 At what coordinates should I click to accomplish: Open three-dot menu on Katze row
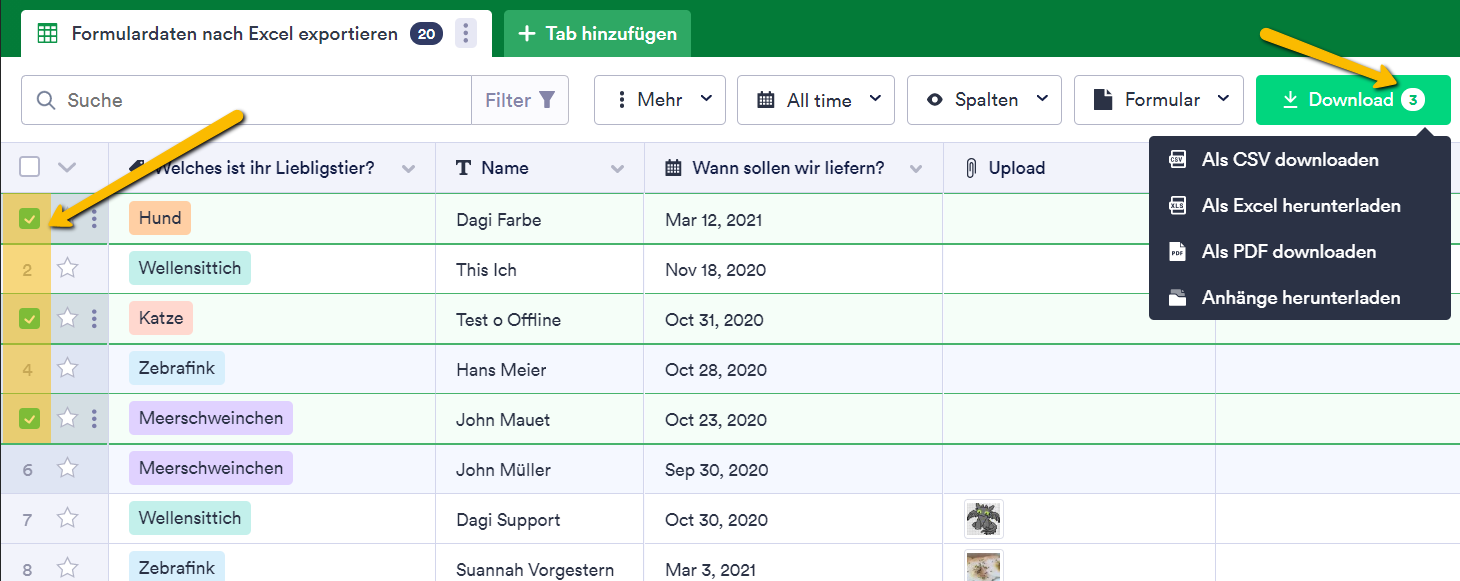click(94, 319)
